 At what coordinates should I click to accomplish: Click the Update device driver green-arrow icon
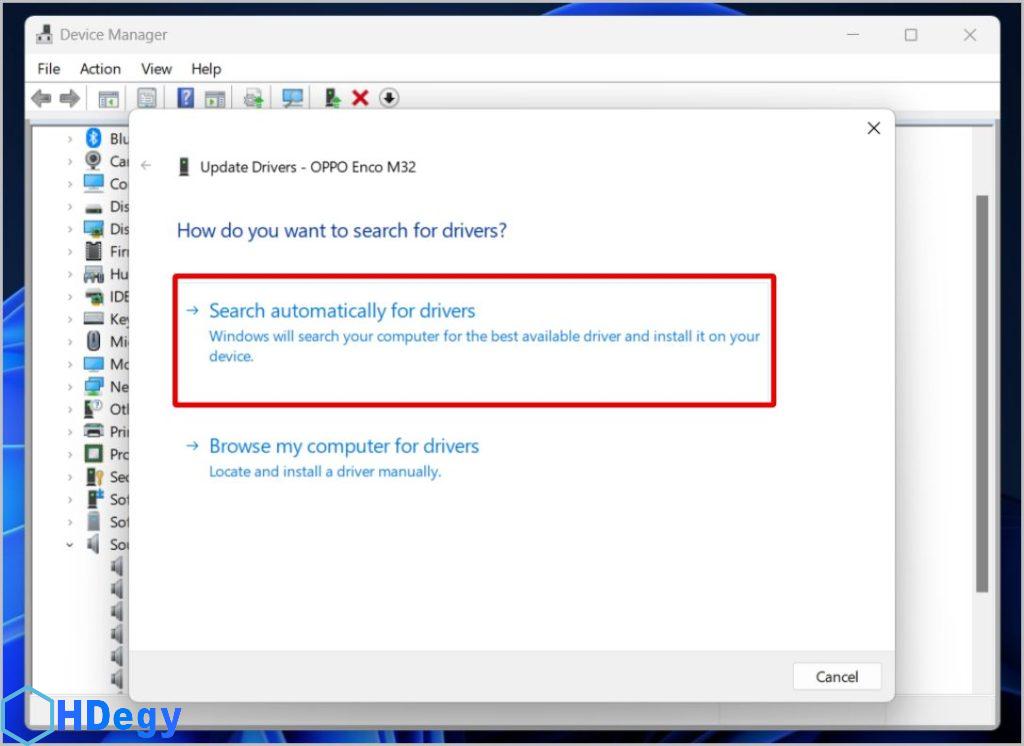332,98
